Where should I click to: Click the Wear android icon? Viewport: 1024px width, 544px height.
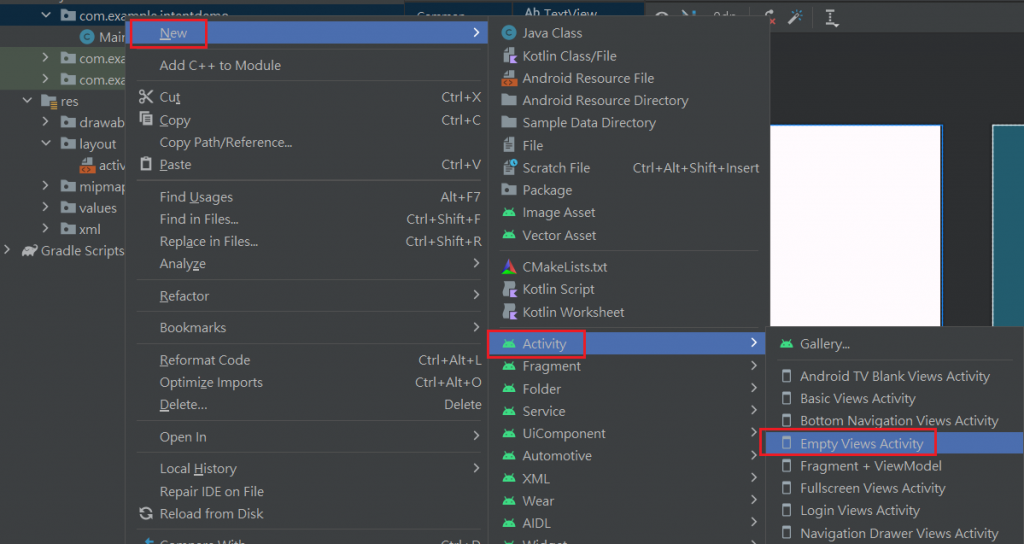(x=509, y=500)
